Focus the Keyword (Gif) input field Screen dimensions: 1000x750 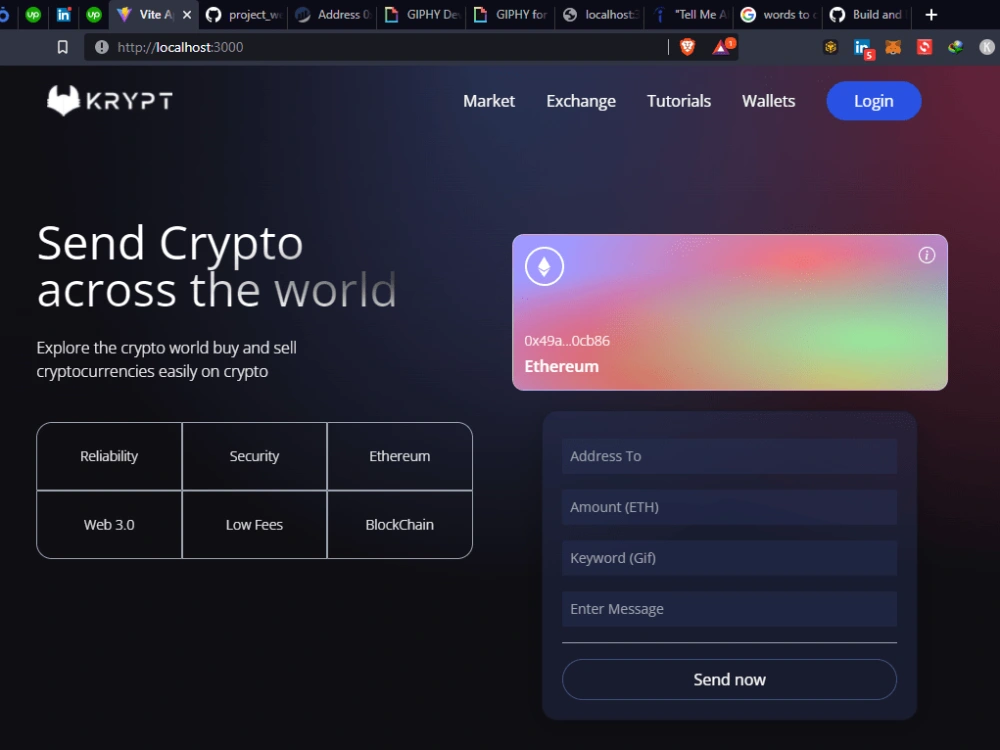click(729, 558)
